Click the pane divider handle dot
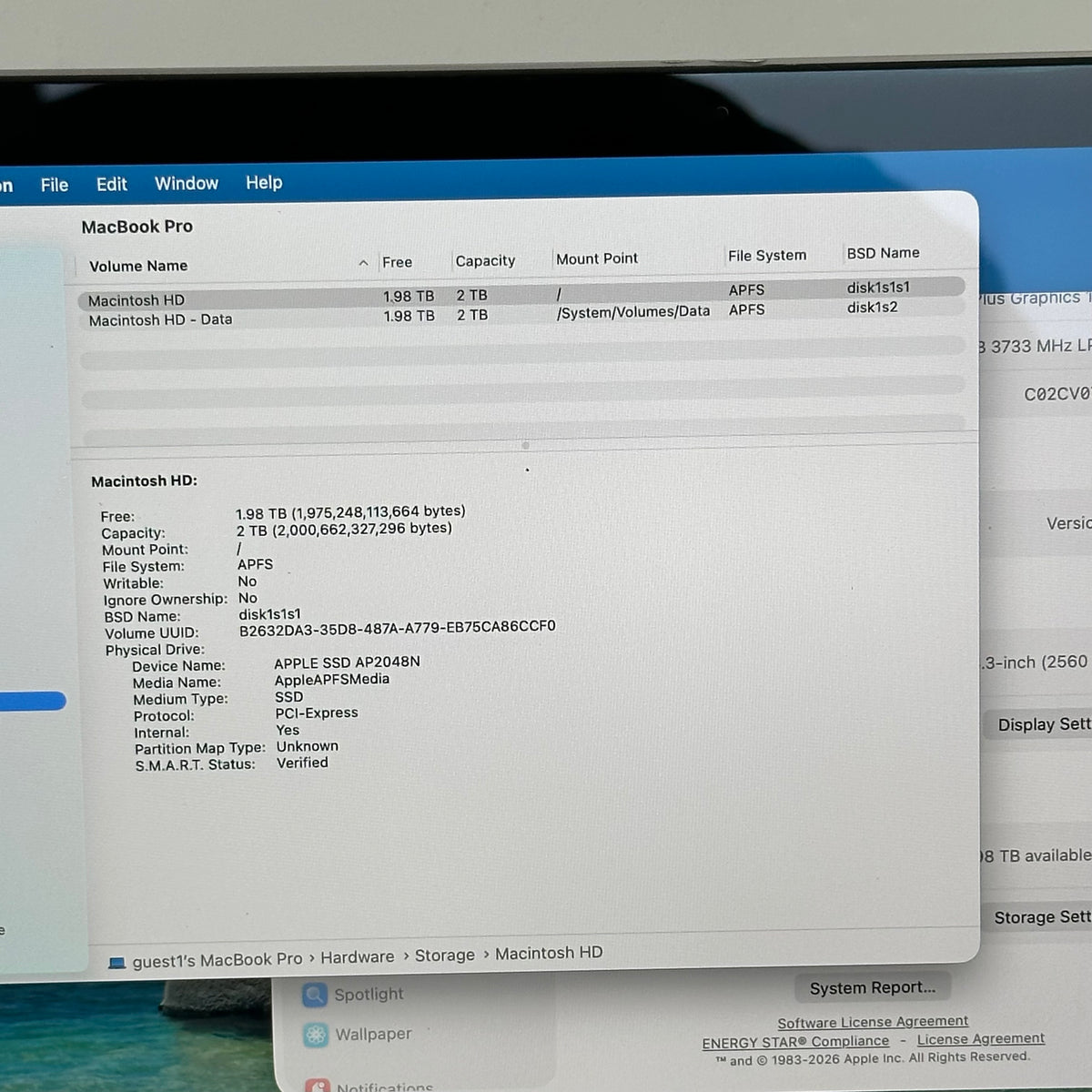 (x=525, y=446)
